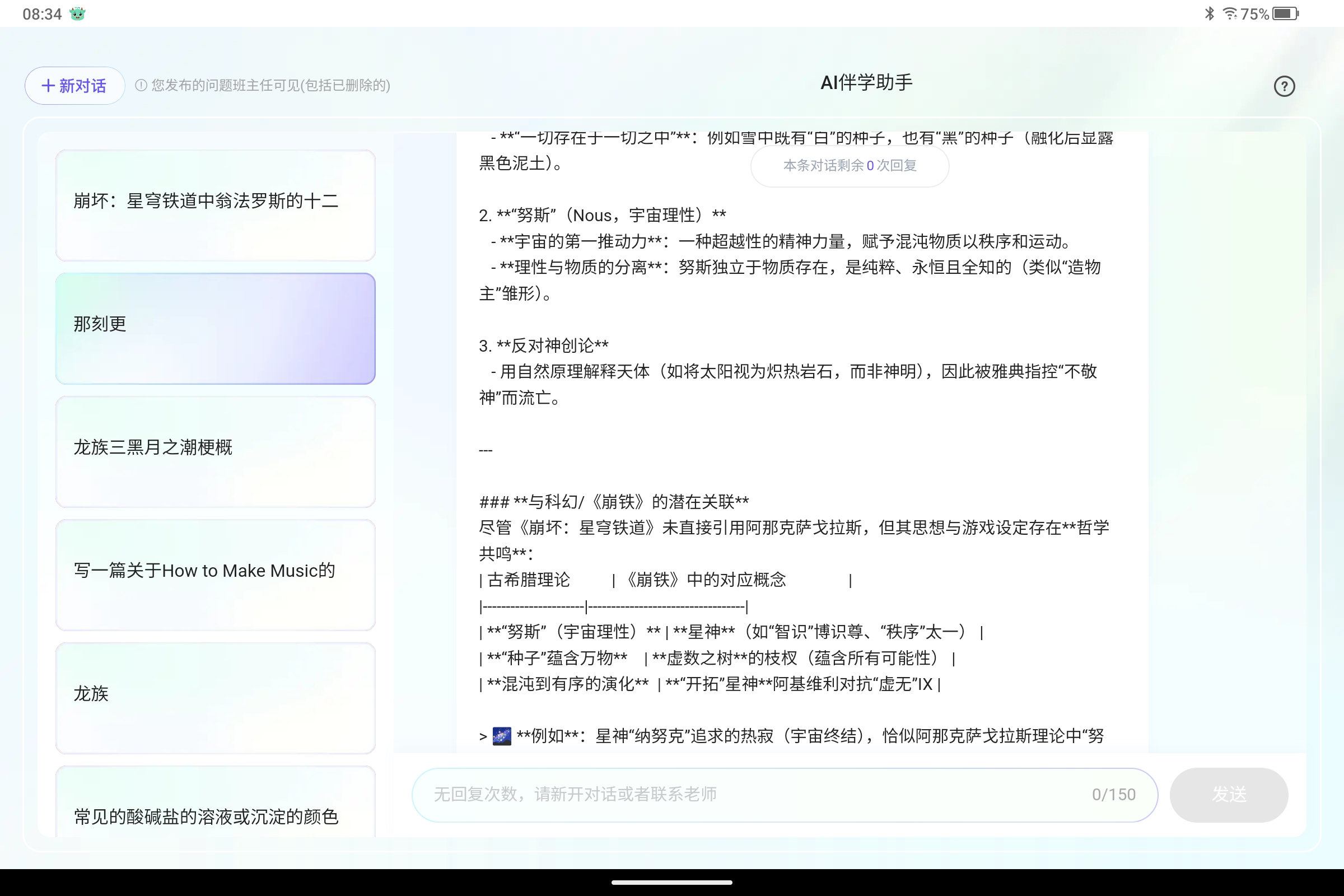Screen dimensions: 1344x896
Task: Tap the Bluetooth status icon
Action: (x=1209, y=13)
